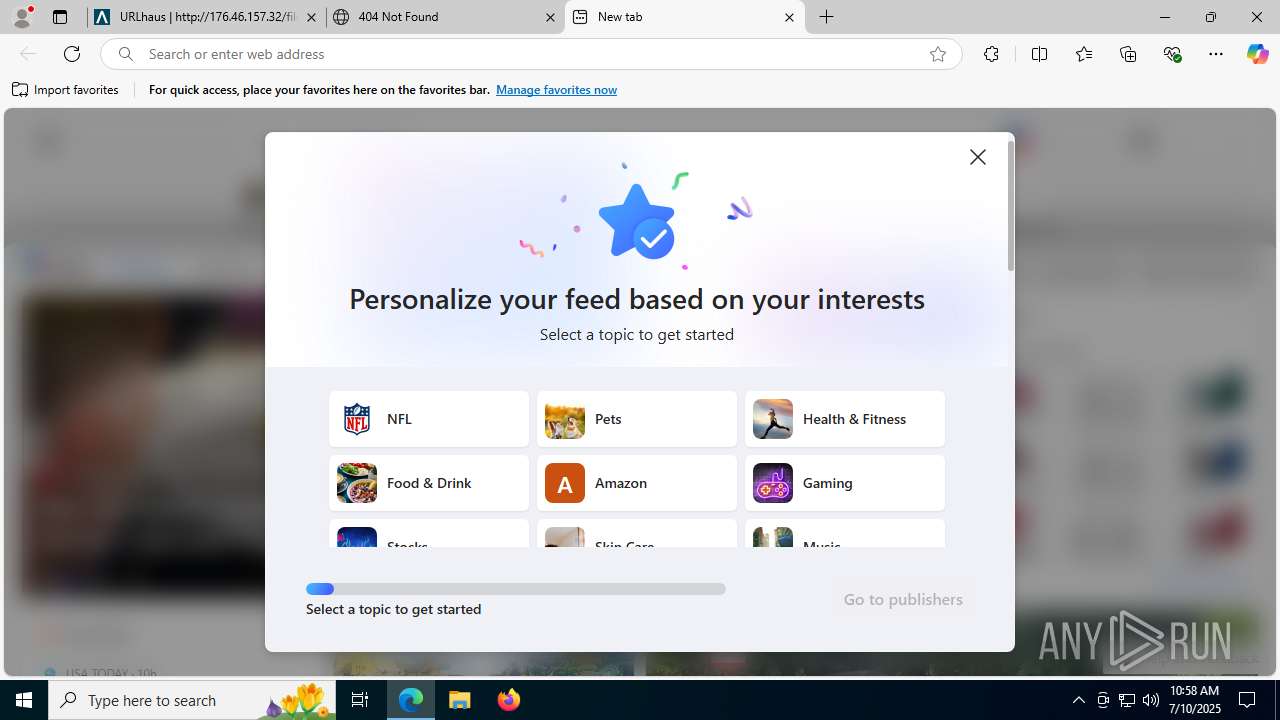Select the Music topic
The height and width of the screenshot is (720, 1280).
[845, 533]
